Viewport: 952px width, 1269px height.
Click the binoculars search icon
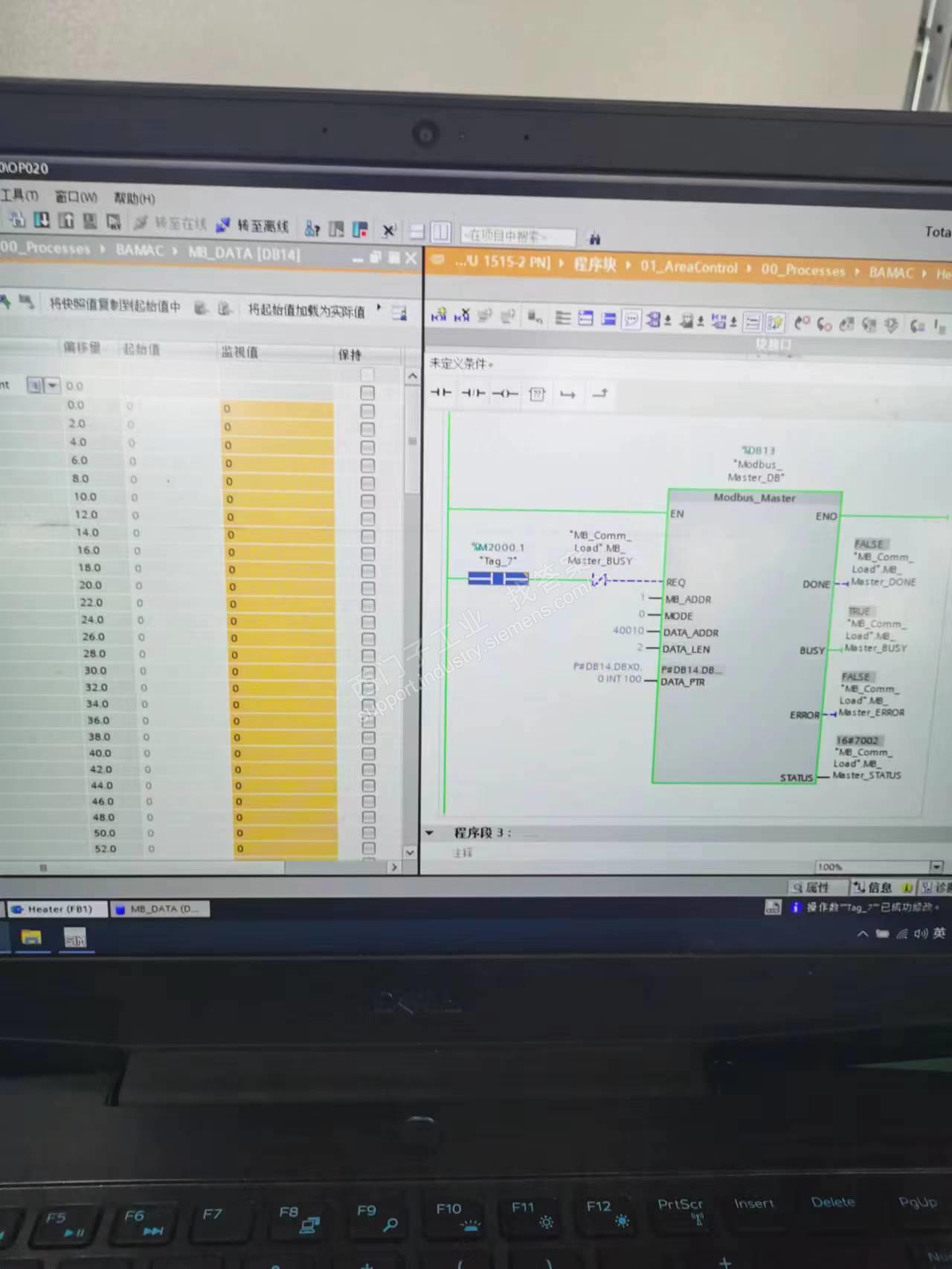click(594, 238)
